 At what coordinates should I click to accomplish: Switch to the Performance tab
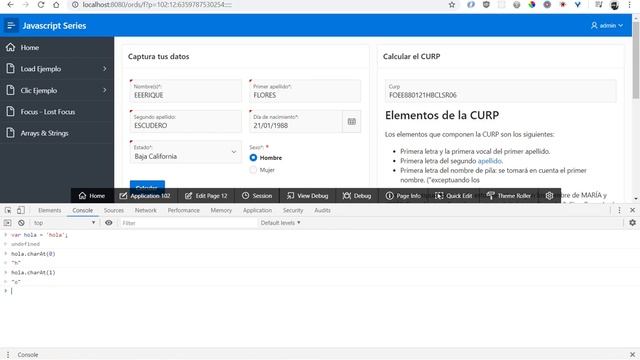tap(183, 210)
